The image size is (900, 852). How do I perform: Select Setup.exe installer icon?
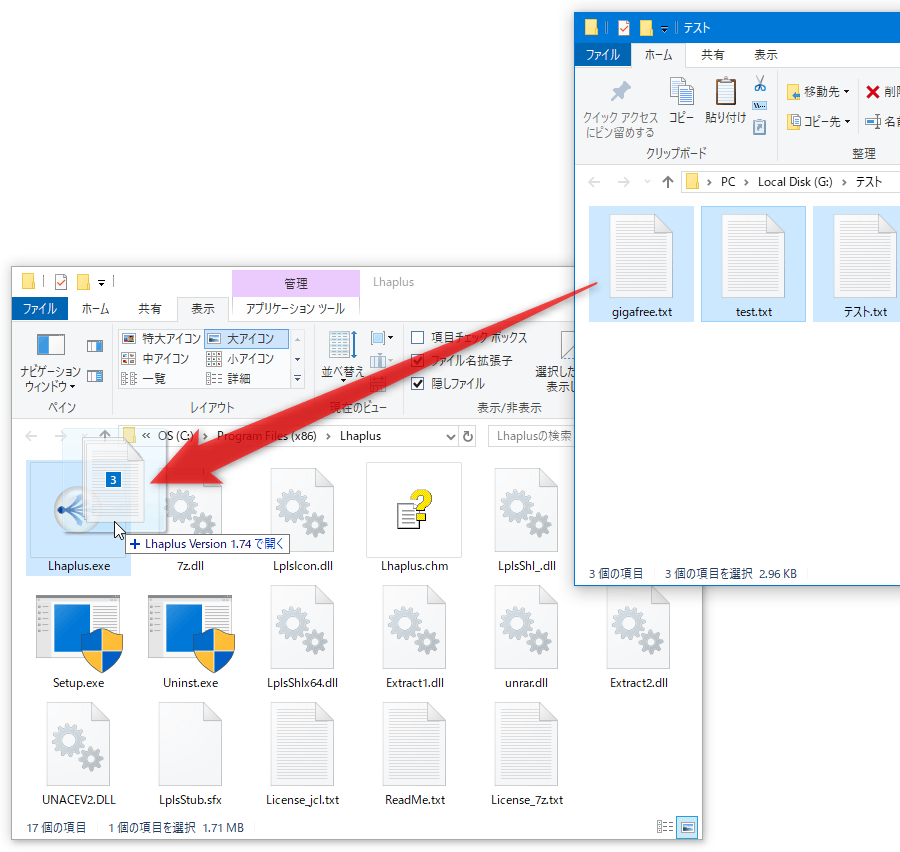[79, 633]
